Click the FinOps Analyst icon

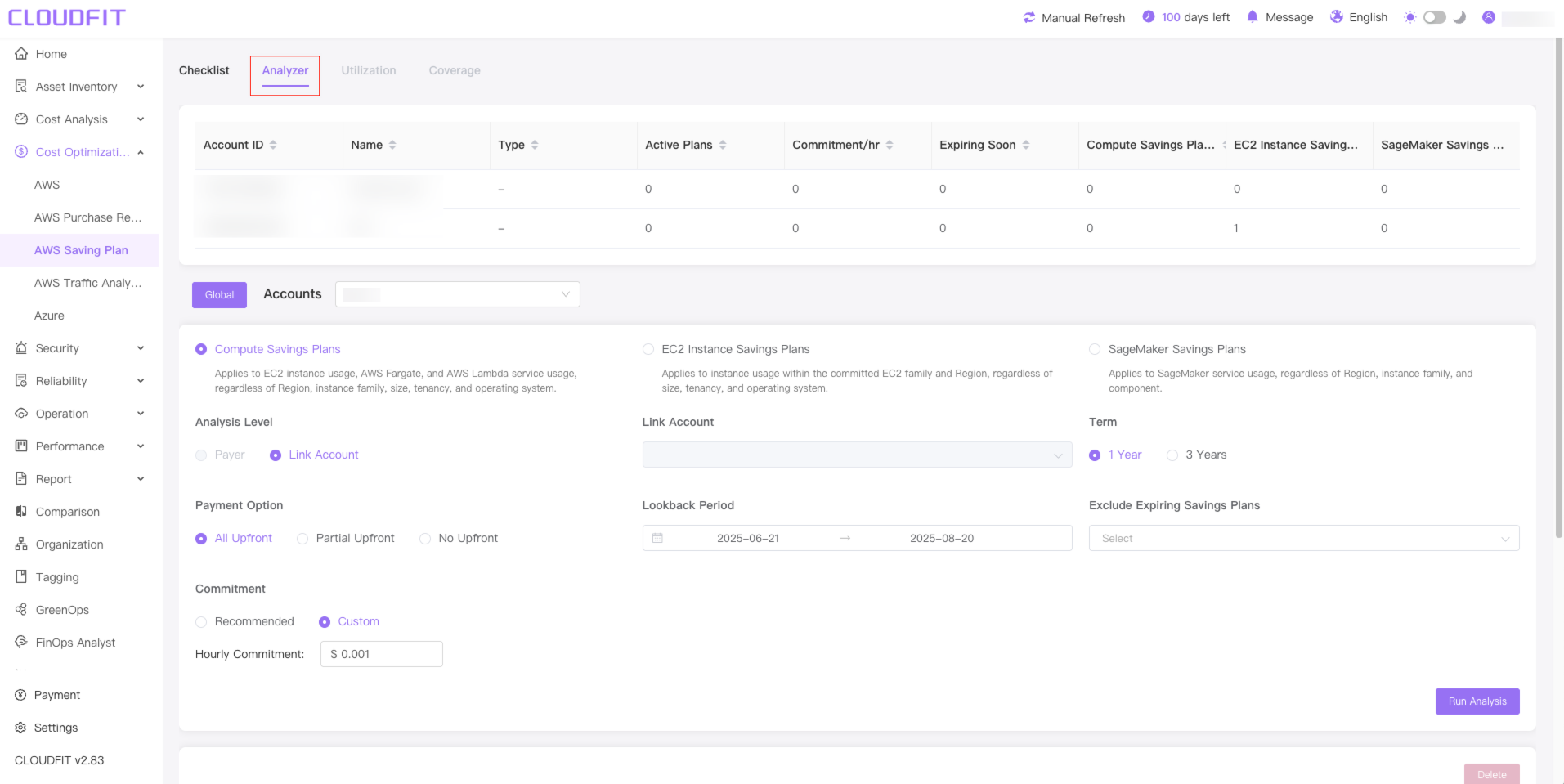[x=21, y=643]
